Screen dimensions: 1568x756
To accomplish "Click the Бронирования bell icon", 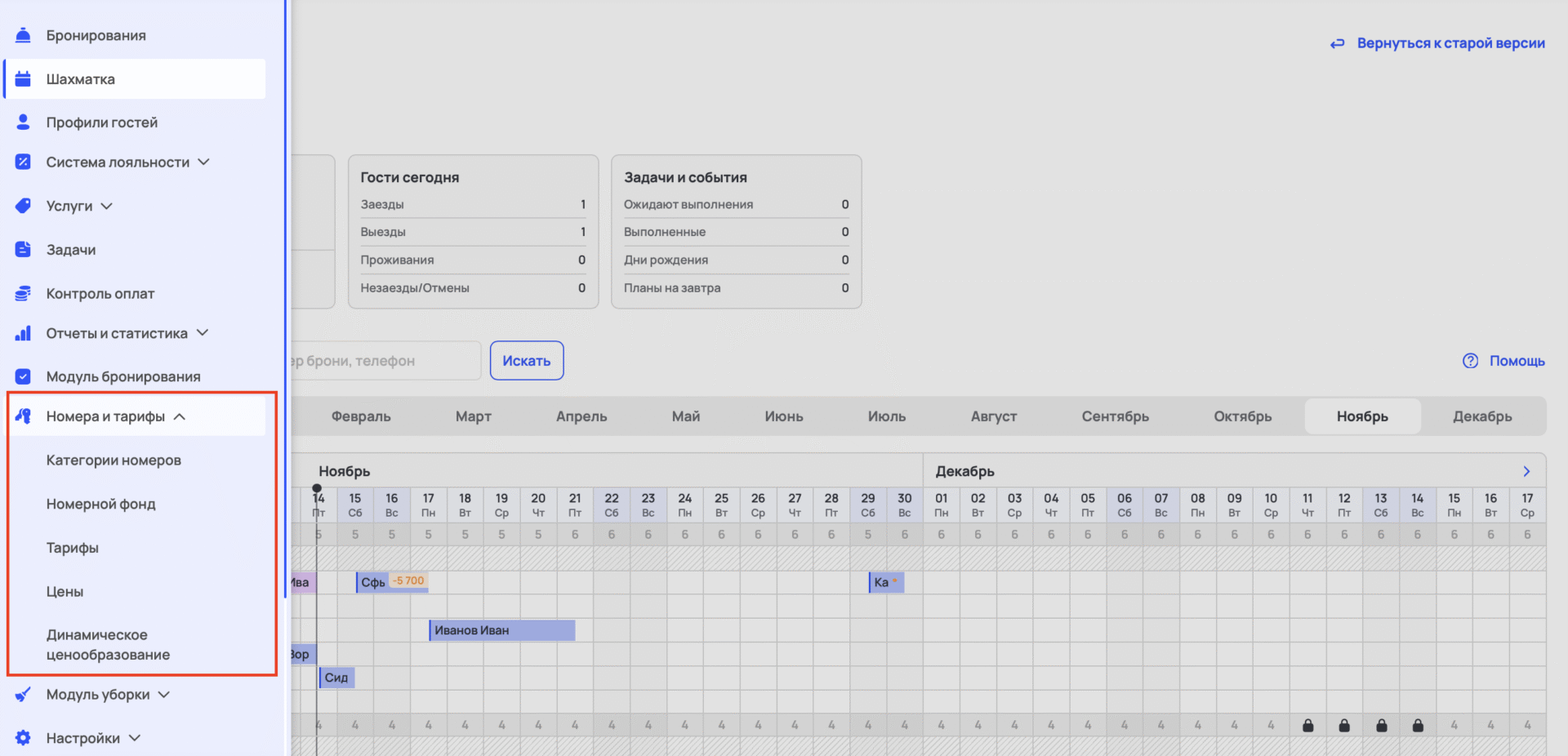I will 23,35.
